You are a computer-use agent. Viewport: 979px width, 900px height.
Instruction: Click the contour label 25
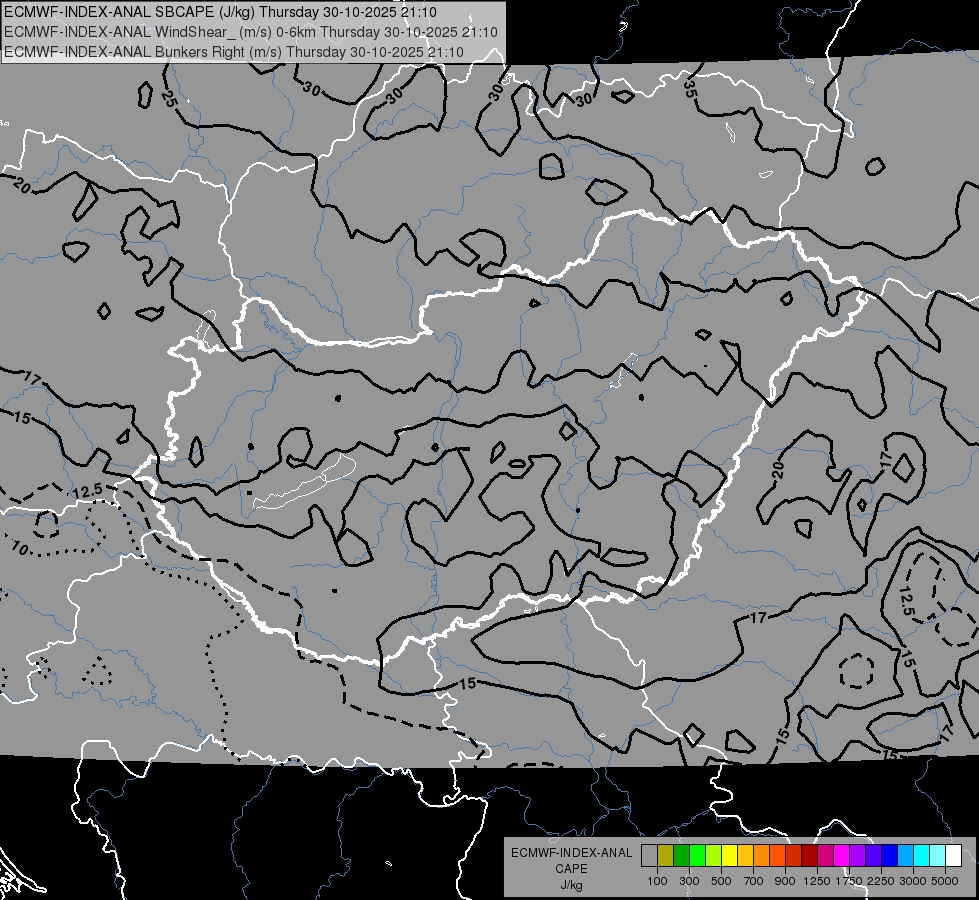point(169,98)
